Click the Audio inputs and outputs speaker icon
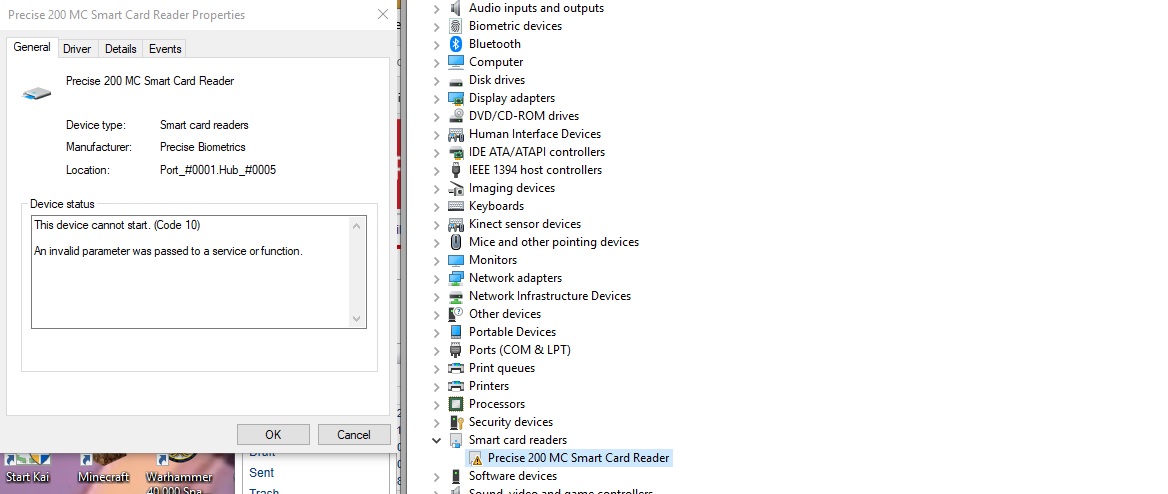Viewport: 1168px width, 494px height. (x=456, y=8)
